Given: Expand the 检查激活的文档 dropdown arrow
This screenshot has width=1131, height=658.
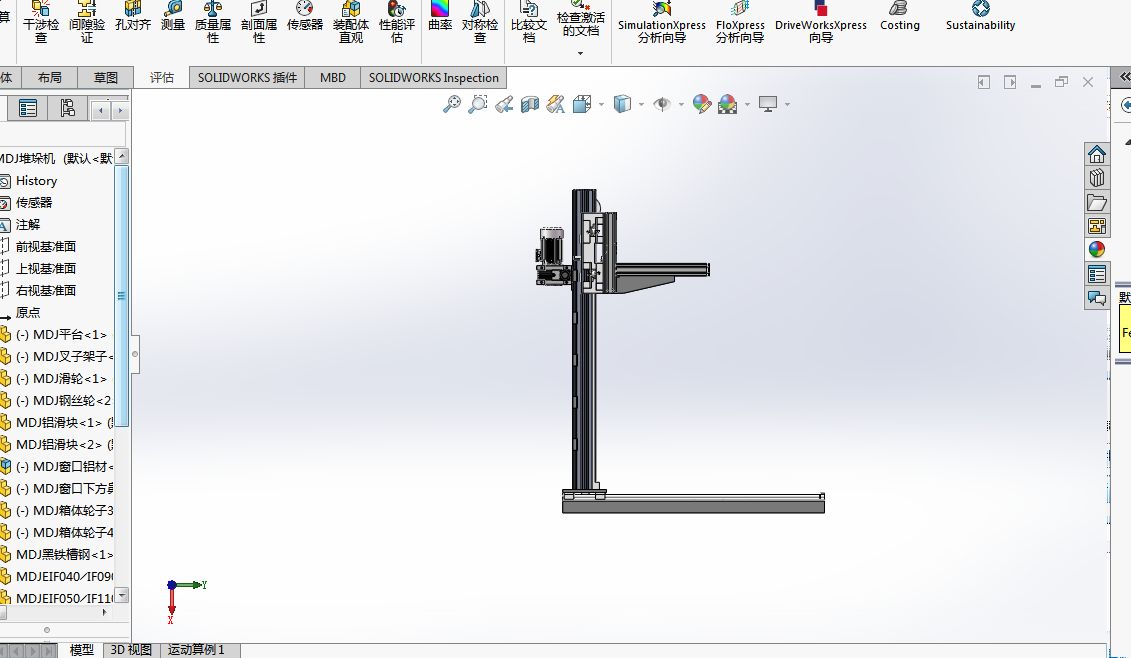Looking at the screenshot, I should click(581, 53).
